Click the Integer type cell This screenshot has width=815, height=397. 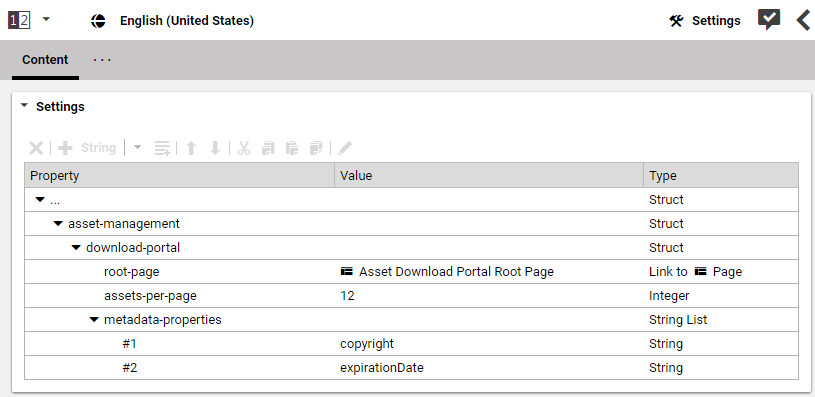721,296
